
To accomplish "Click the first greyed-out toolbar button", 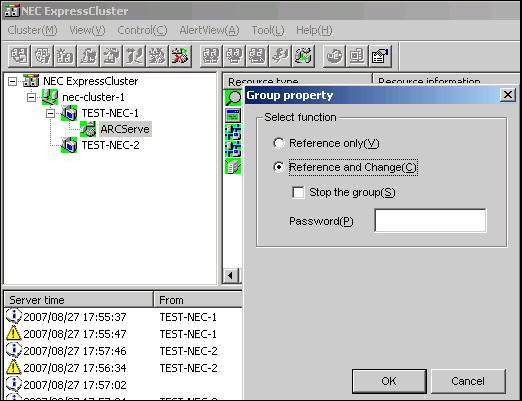I will click(x=19, y=56).
